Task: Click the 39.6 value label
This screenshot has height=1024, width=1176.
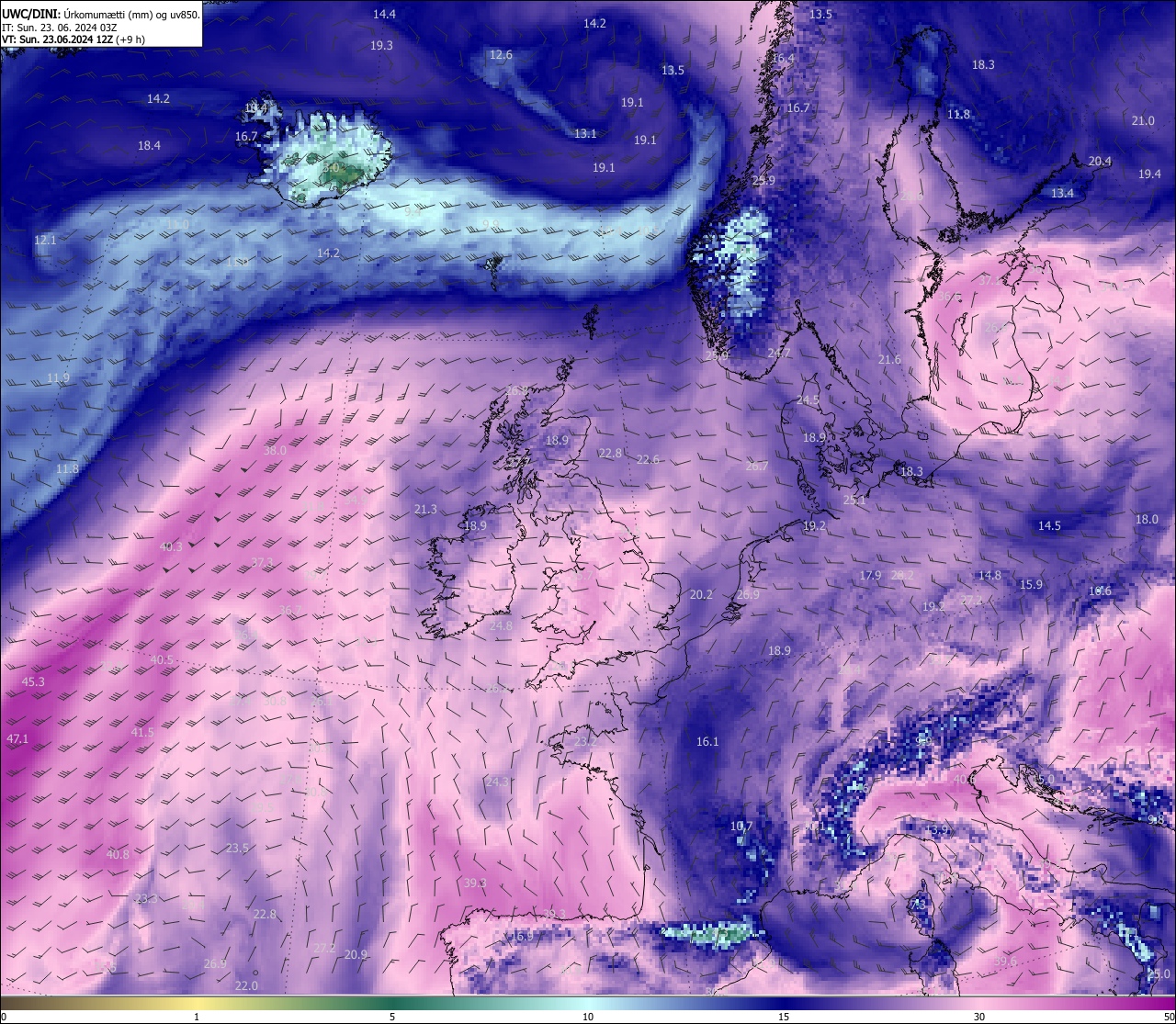Action: 1005,962
